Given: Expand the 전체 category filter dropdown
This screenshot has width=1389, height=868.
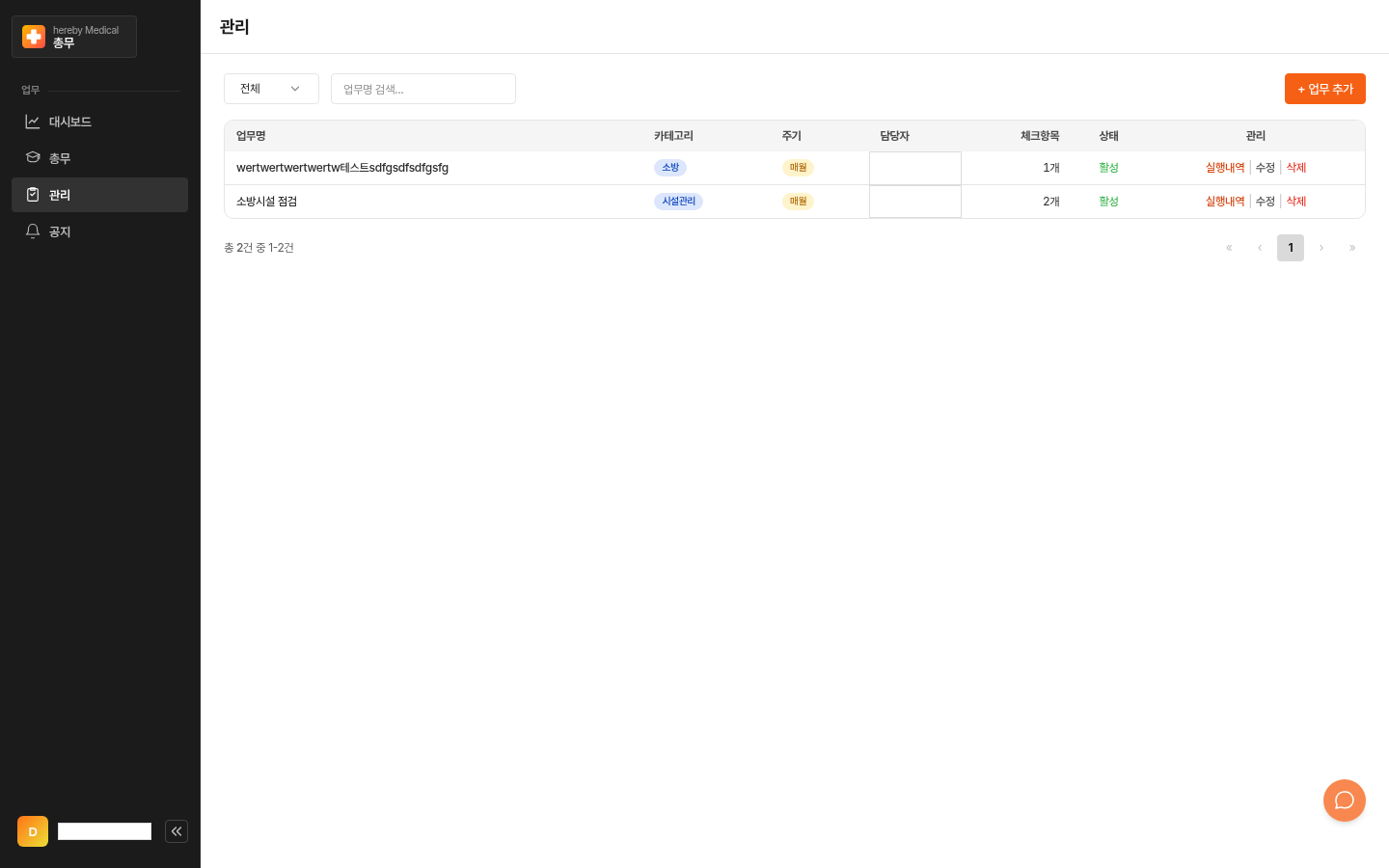Looking at the screenshot, I should pos(271,89).
